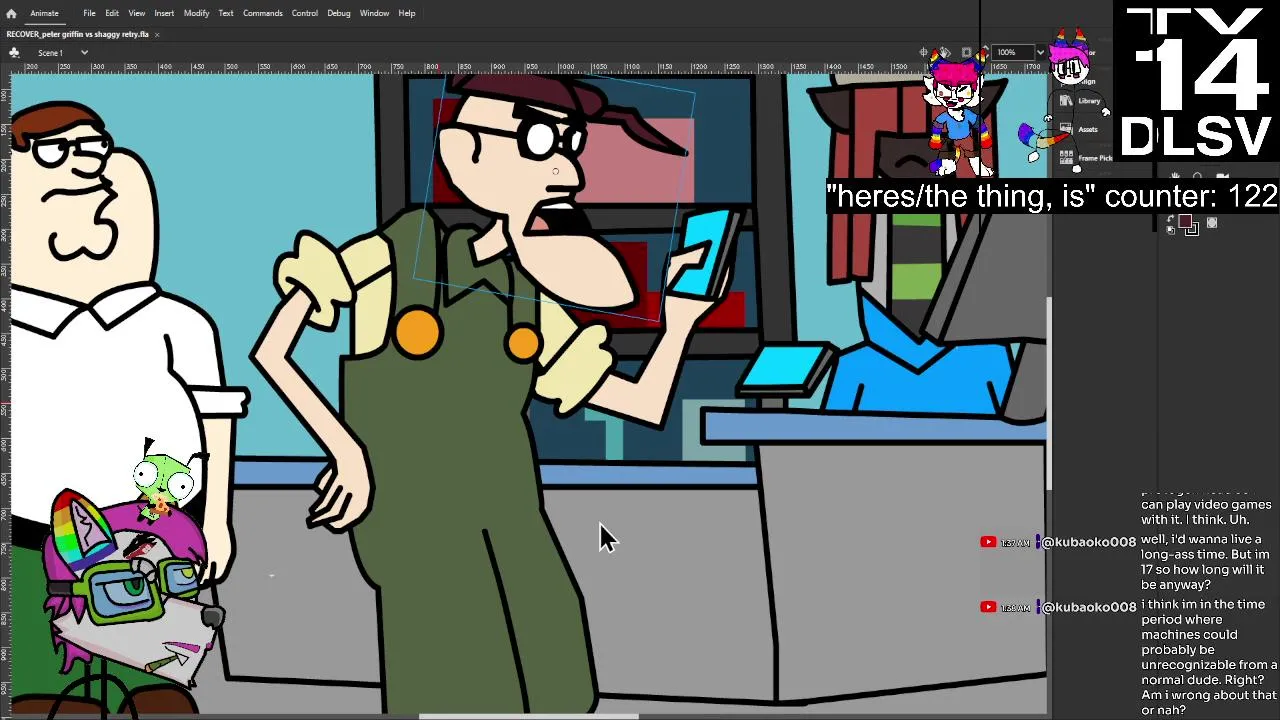Click the @kubaoko008 name at 1:28 AM
The image size is (1280, 720).
1089,607
